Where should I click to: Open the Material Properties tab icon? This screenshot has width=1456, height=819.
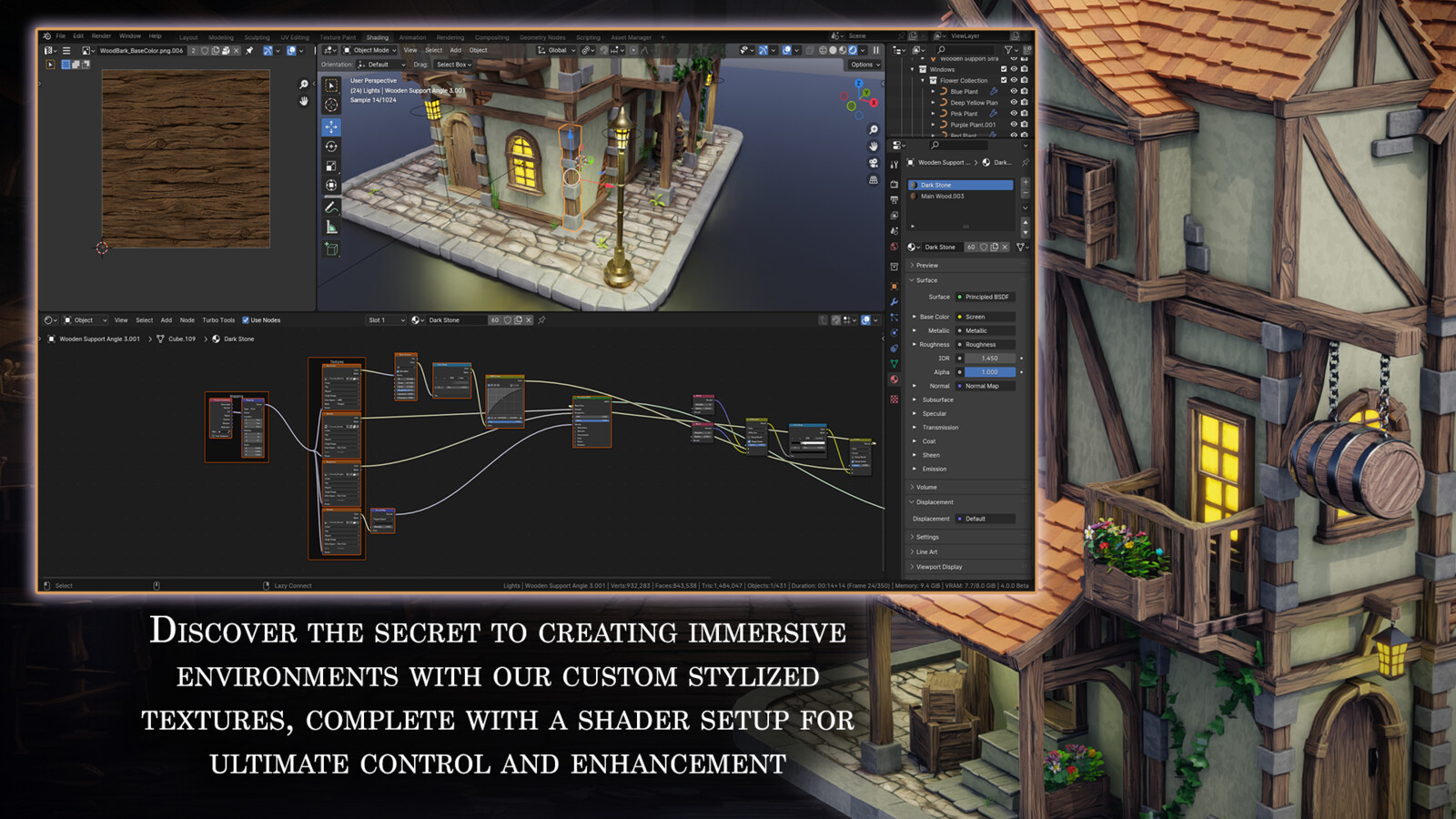[x=894, y=378]
